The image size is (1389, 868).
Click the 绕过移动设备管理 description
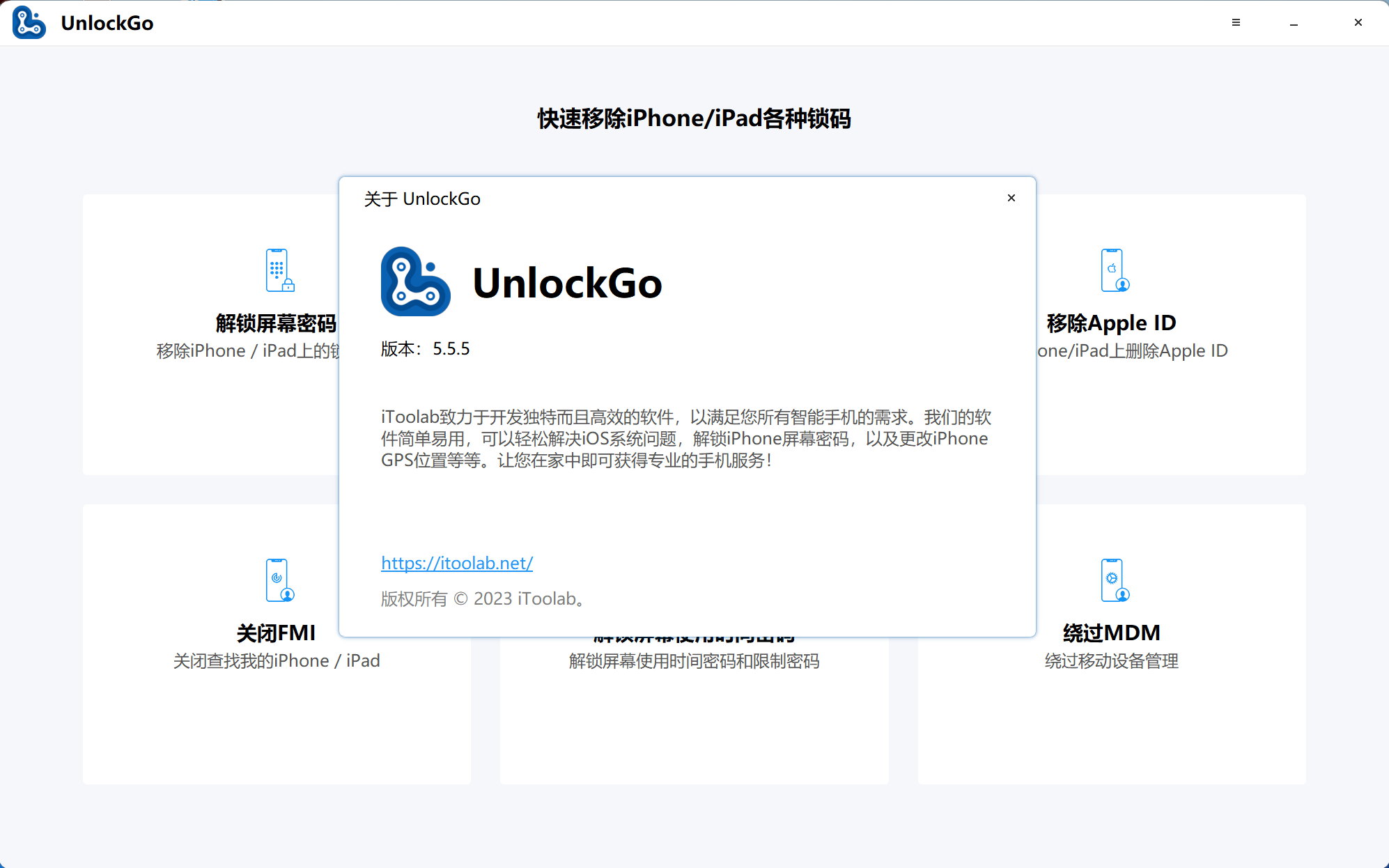pyautogui.click(x=1111, y=660)
